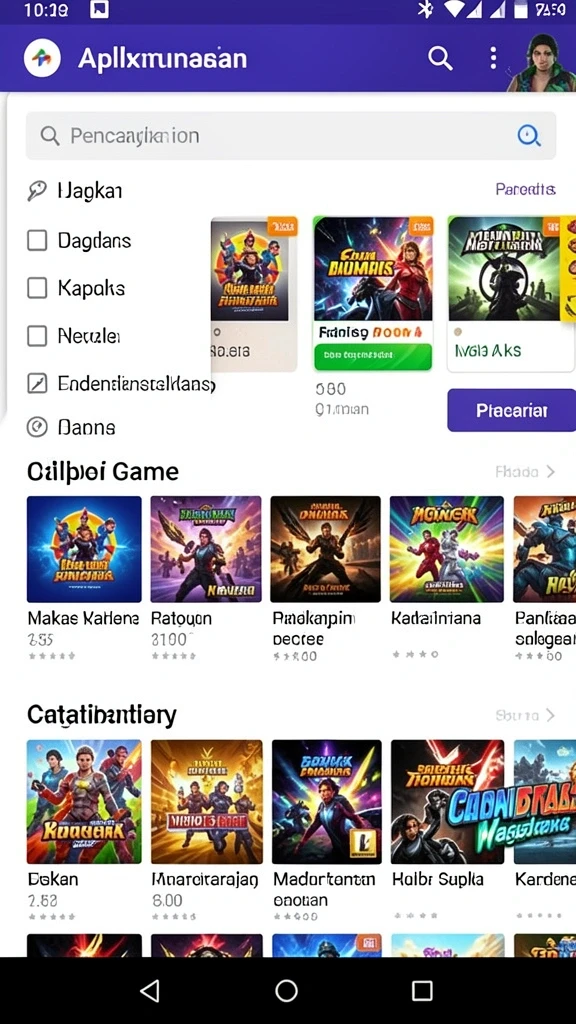Tap the search magnifier in the top bar
Screen dimensions: 576x1024
440,59
